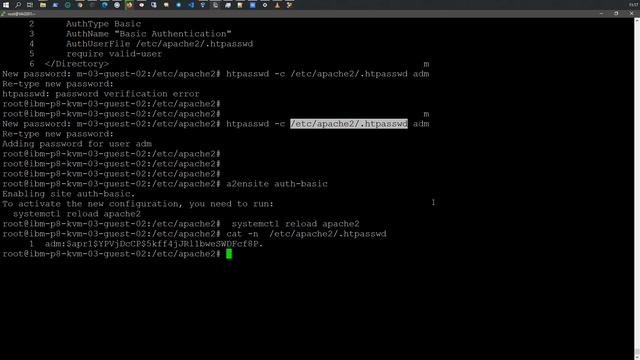Launch File Explorer from taskbar
Viewport: 640px width, 360px height.
tap(42, 5)
